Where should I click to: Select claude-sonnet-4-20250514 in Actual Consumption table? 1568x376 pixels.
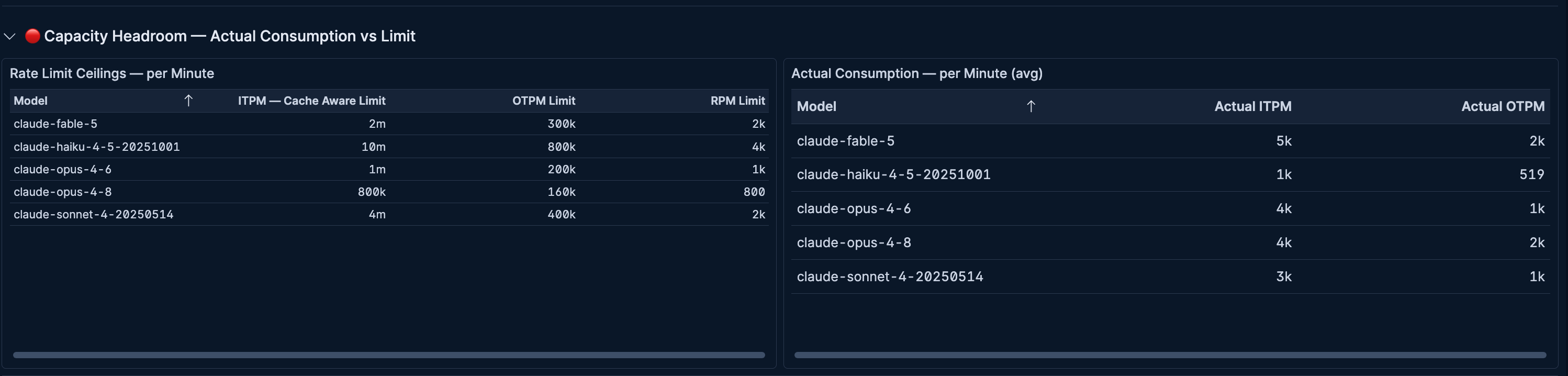(890, 277)
